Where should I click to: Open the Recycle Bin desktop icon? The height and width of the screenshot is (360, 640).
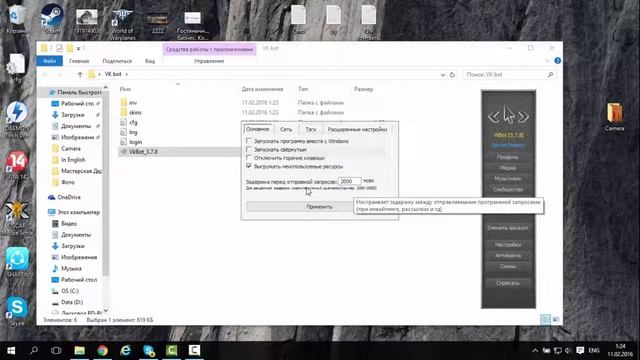pyautogui.click(x=16, y=18)
